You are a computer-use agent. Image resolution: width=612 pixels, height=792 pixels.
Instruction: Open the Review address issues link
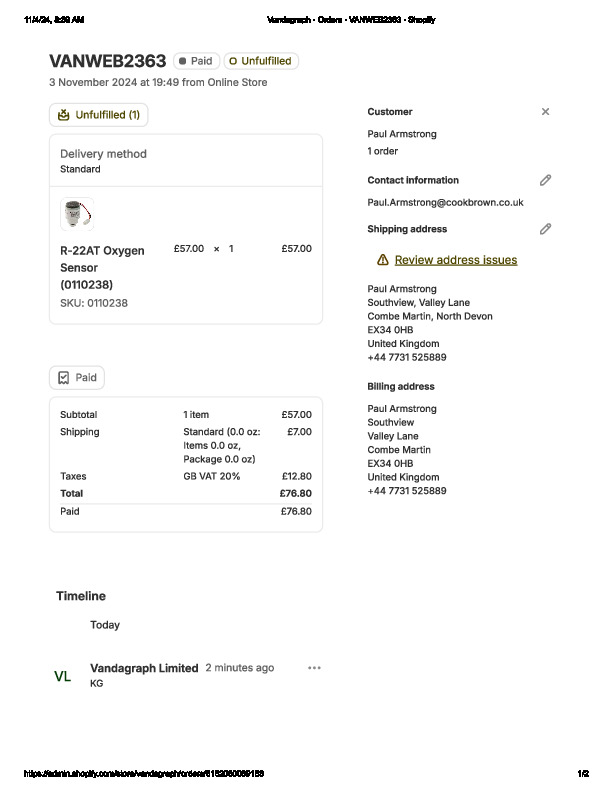[x=456, y=260]
